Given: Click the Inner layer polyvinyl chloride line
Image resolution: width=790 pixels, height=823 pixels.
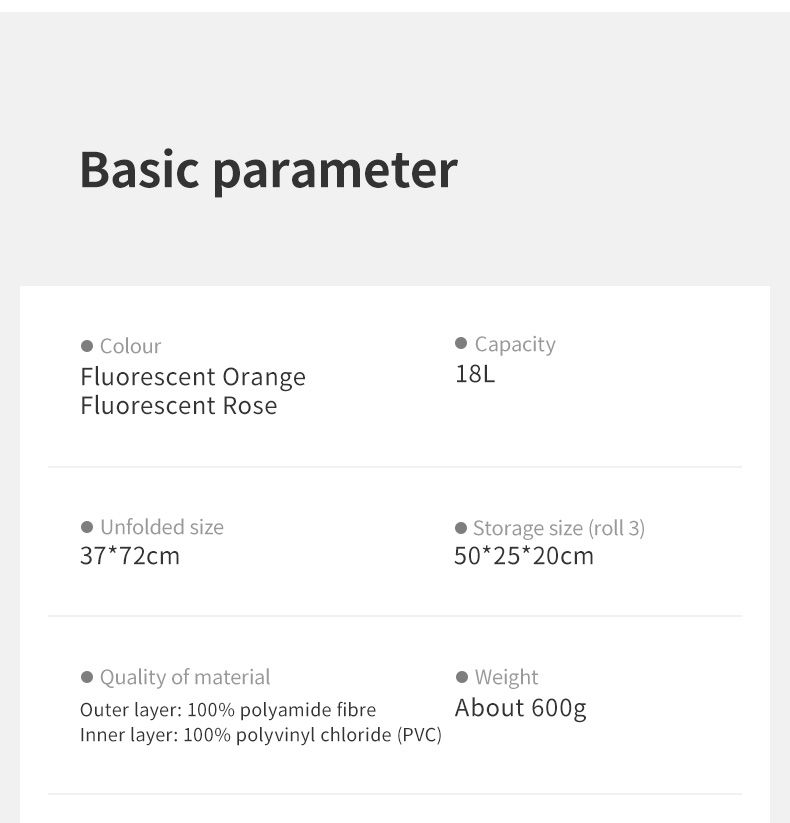Looking at the screenshot, I should 261,735.
